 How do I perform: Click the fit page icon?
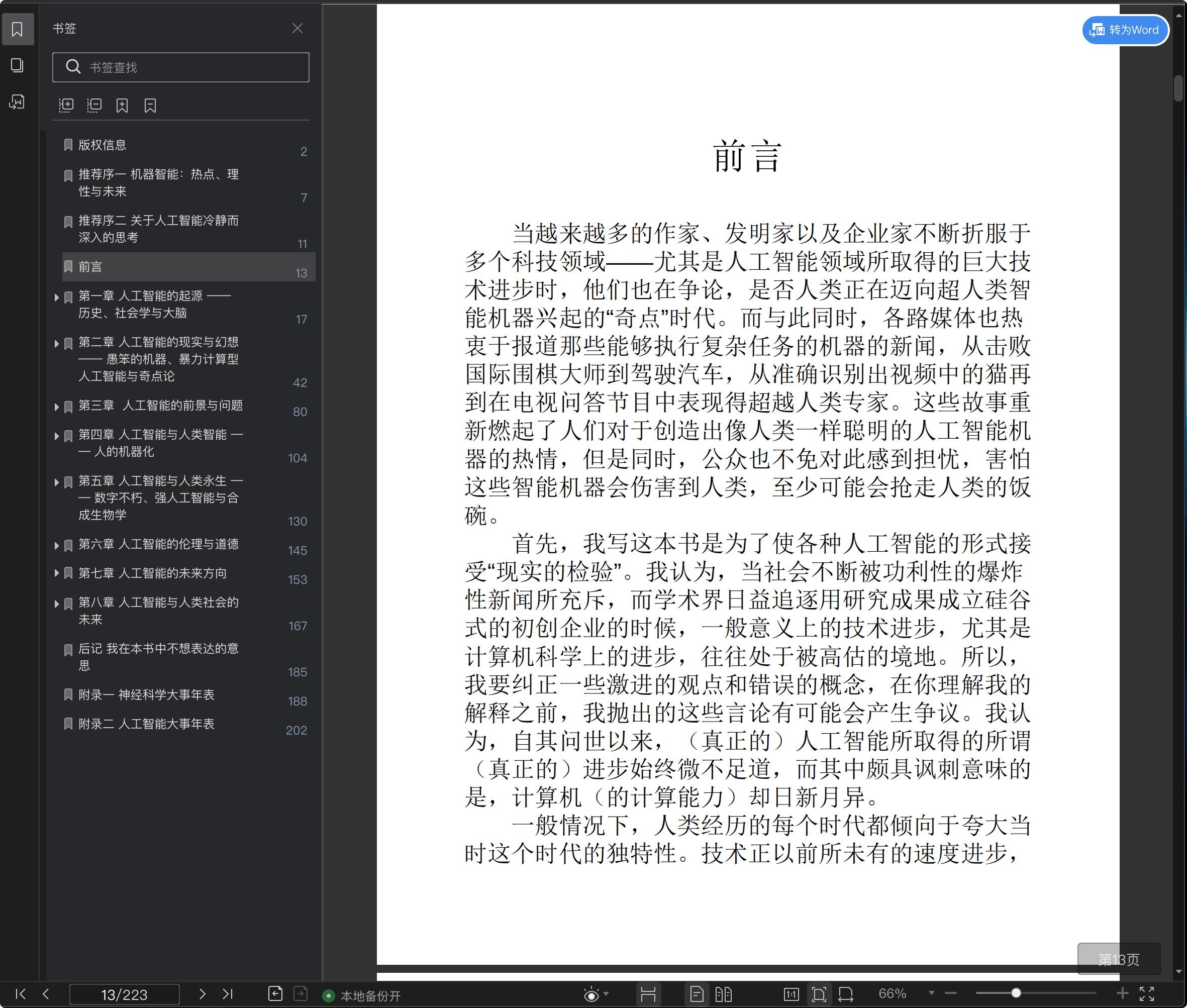[x=819, y=994]
